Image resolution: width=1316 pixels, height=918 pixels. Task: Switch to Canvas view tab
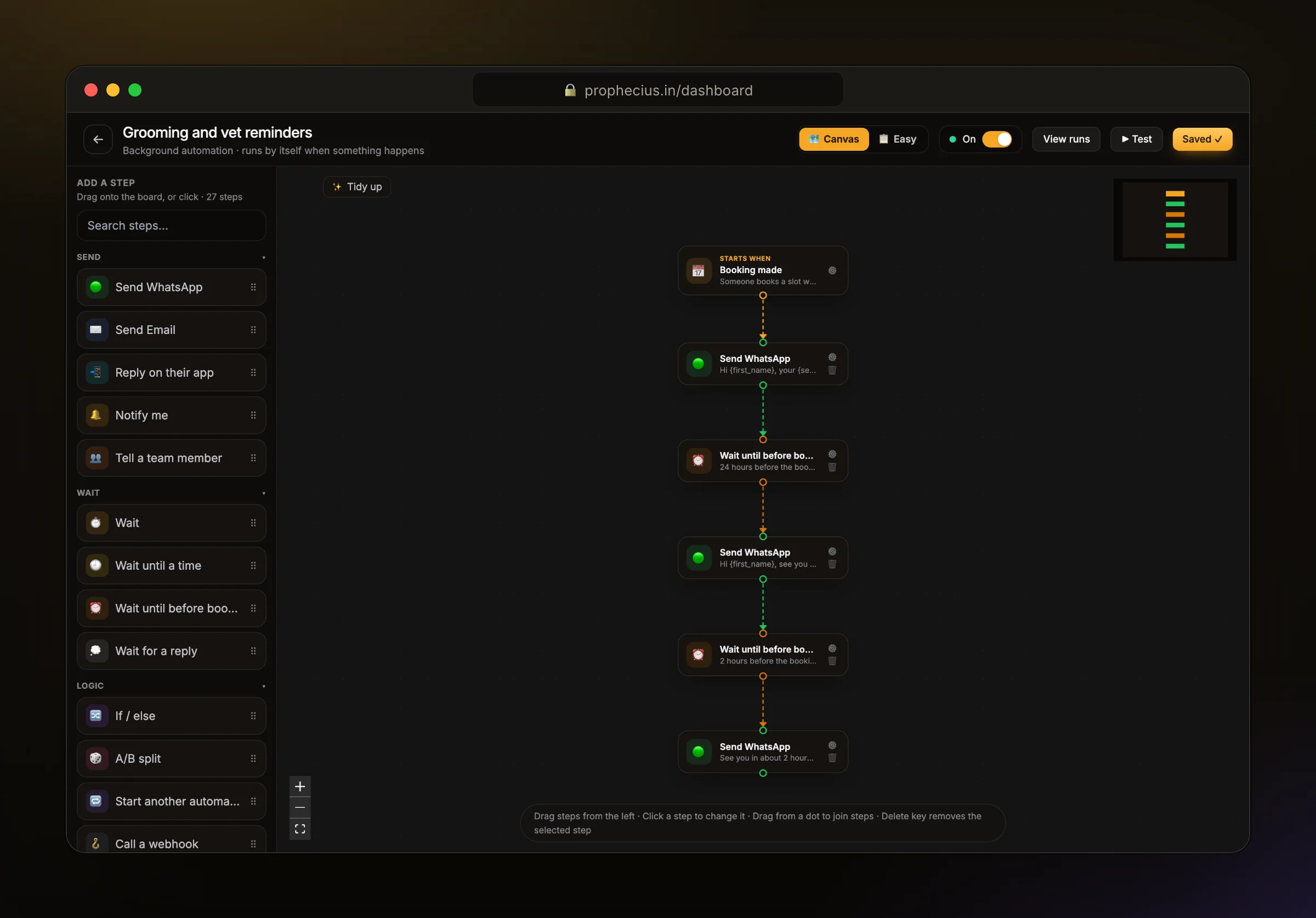click(834, 139)
